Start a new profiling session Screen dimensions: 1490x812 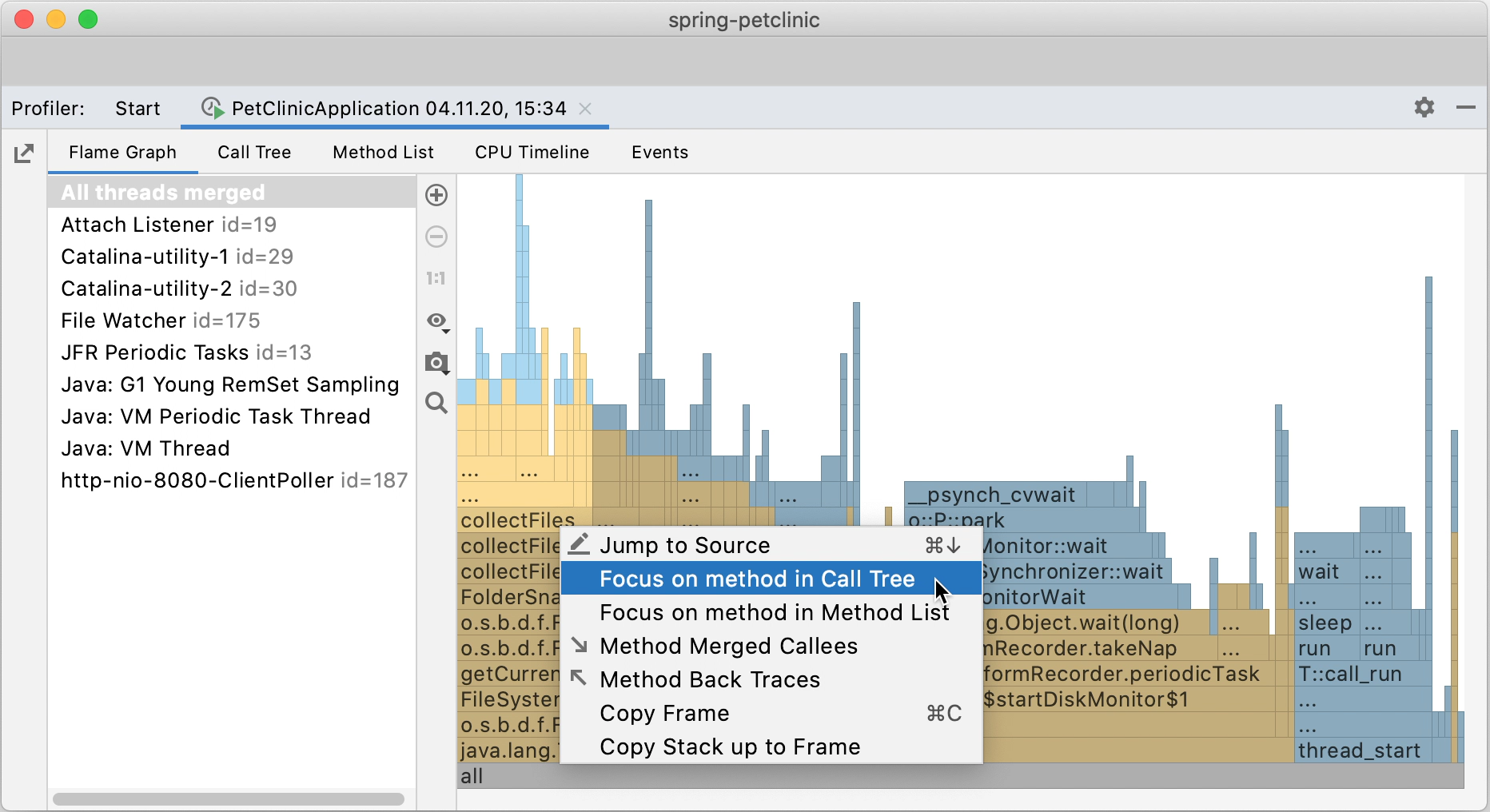click(x=137, y=108)
